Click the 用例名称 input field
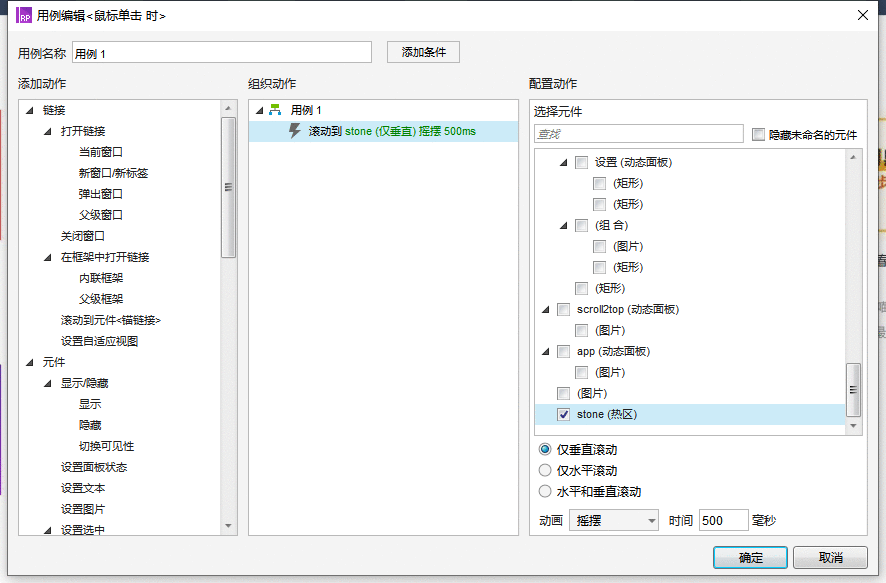 point(222,53)
